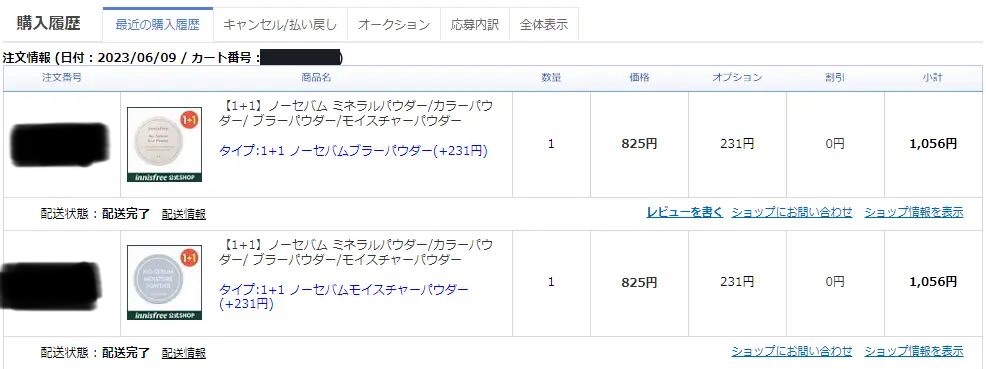
Task: Switch to 全体表示 tab
Action: tap(544, 25)
